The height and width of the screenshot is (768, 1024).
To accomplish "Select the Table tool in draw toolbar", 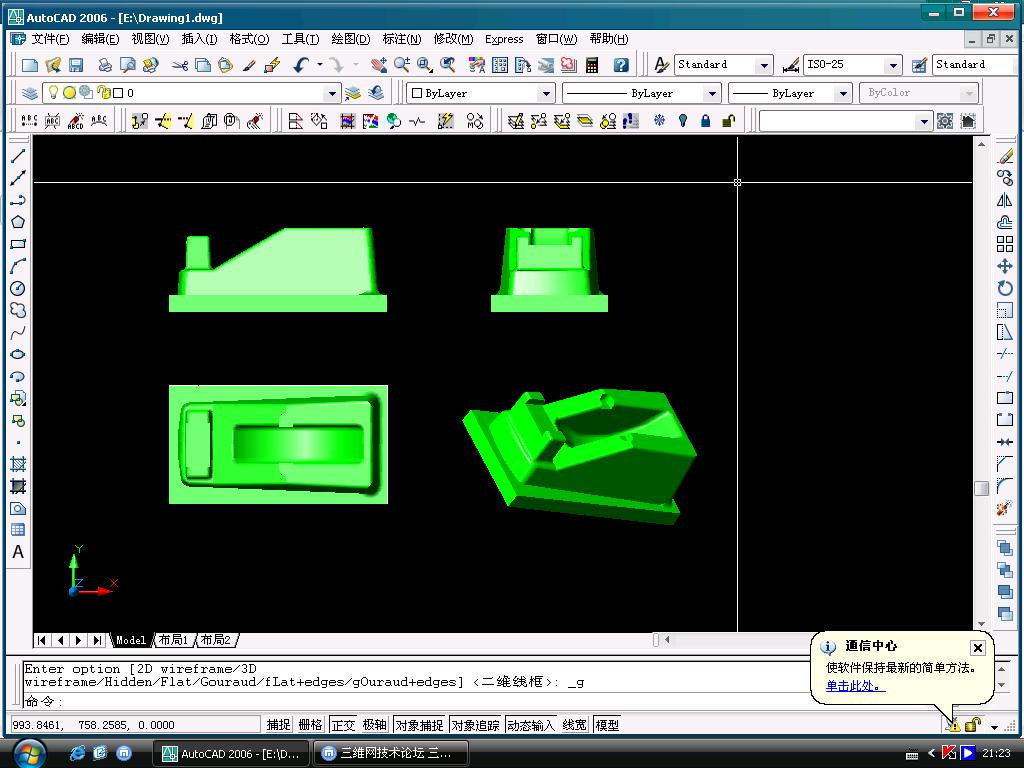I will click(18, 530).
